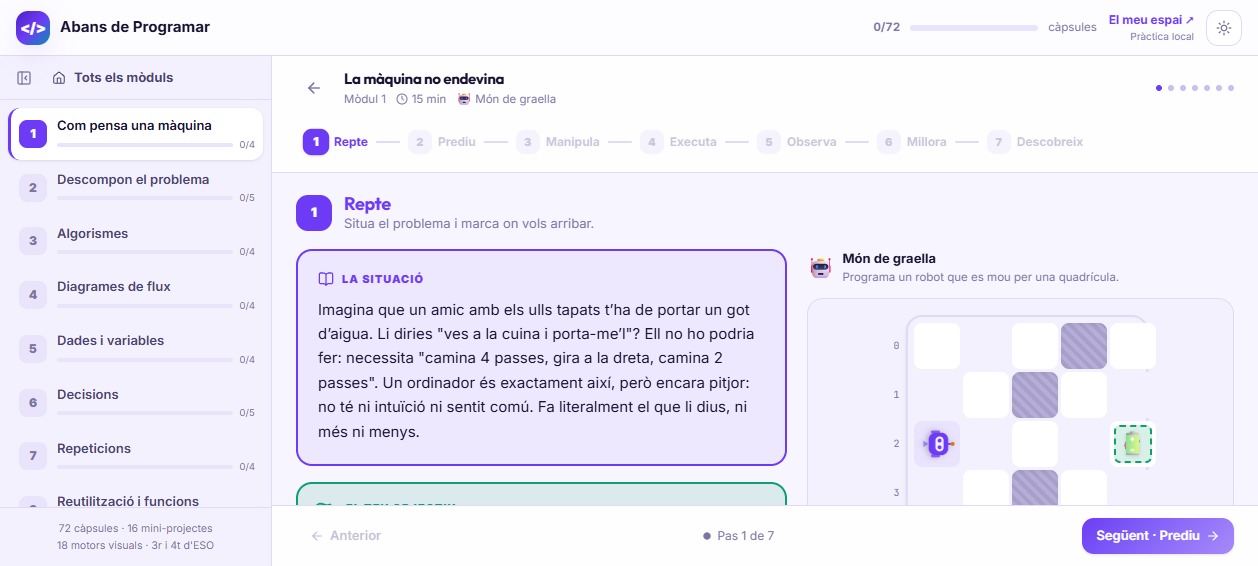Click the 0/72 capsules counter text
The height and width of the screenshot is (566, 1258).
(887, 27)
